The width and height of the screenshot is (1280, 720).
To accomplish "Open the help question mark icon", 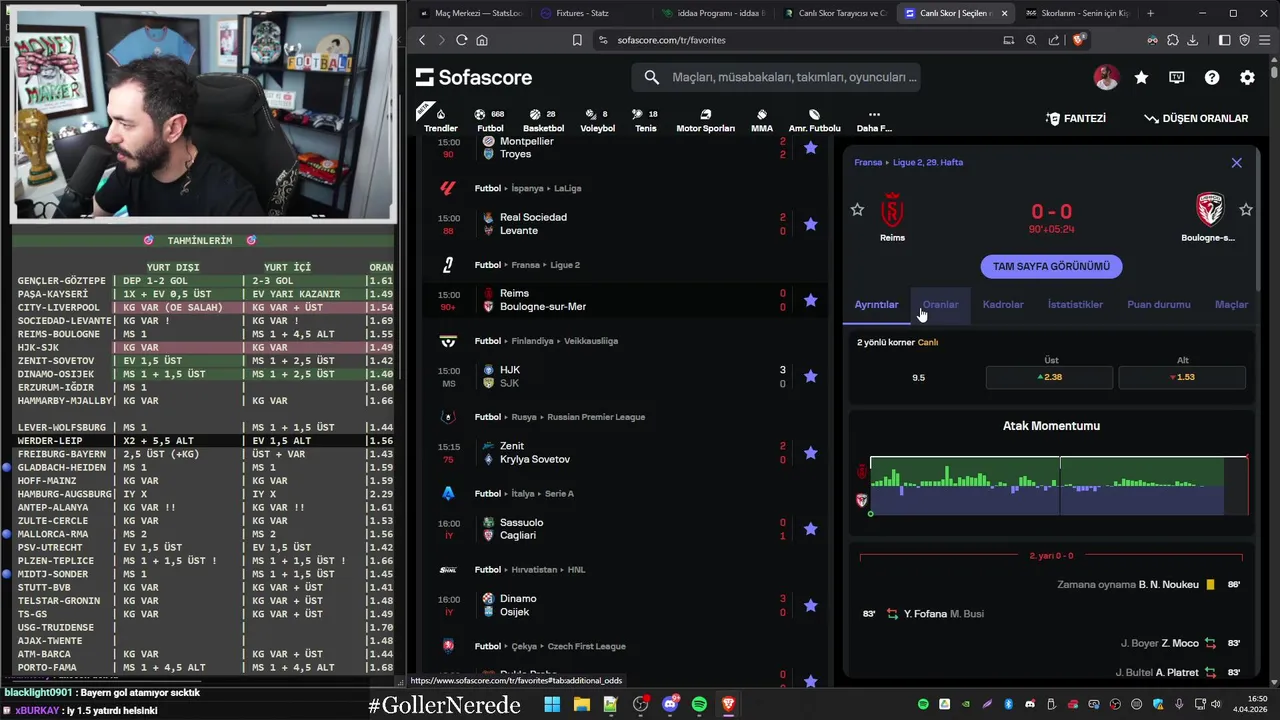I will point(1212,77).
